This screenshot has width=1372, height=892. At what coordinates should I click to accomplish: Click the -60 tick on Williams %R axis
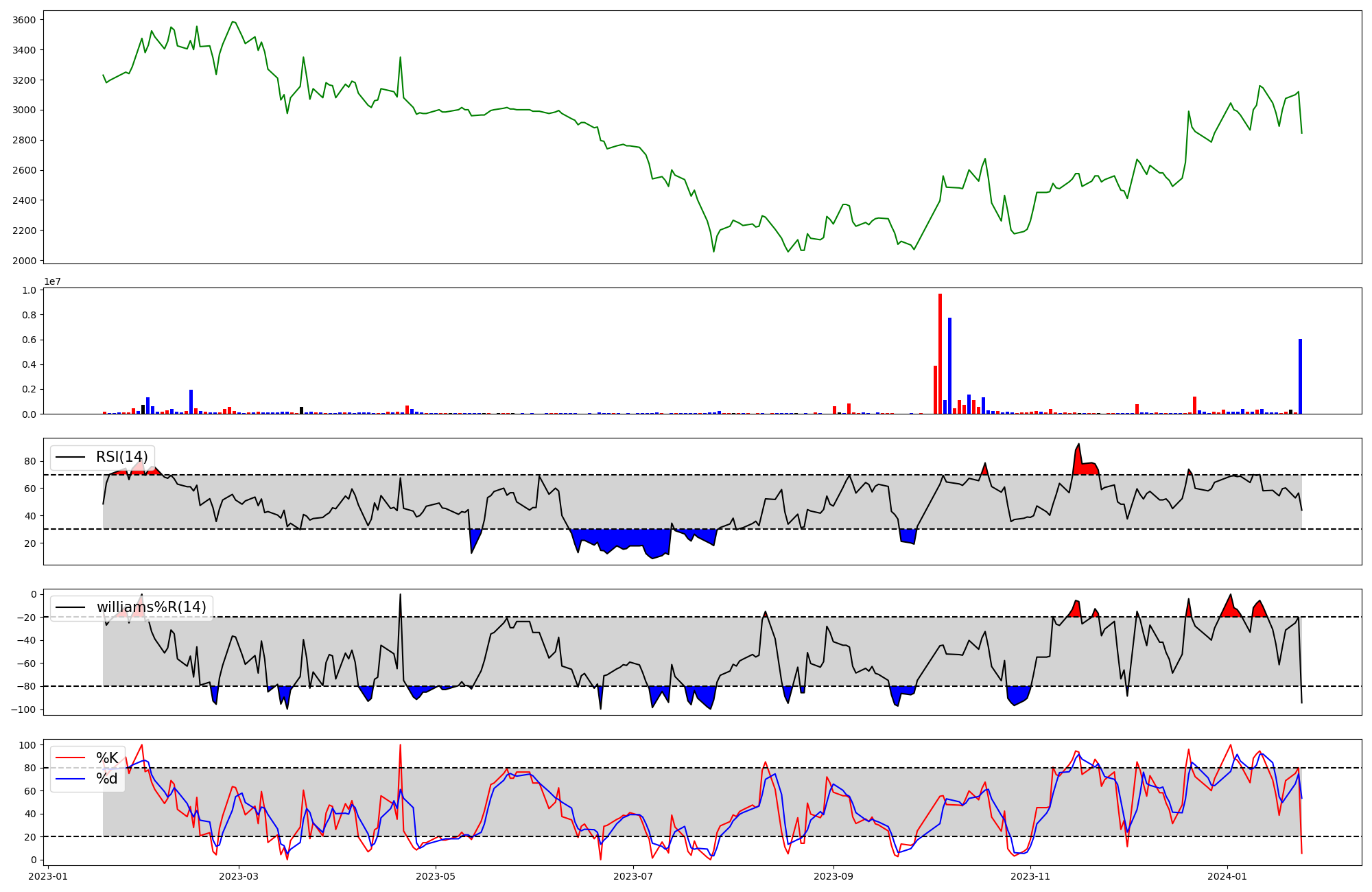tap(26, 664)
